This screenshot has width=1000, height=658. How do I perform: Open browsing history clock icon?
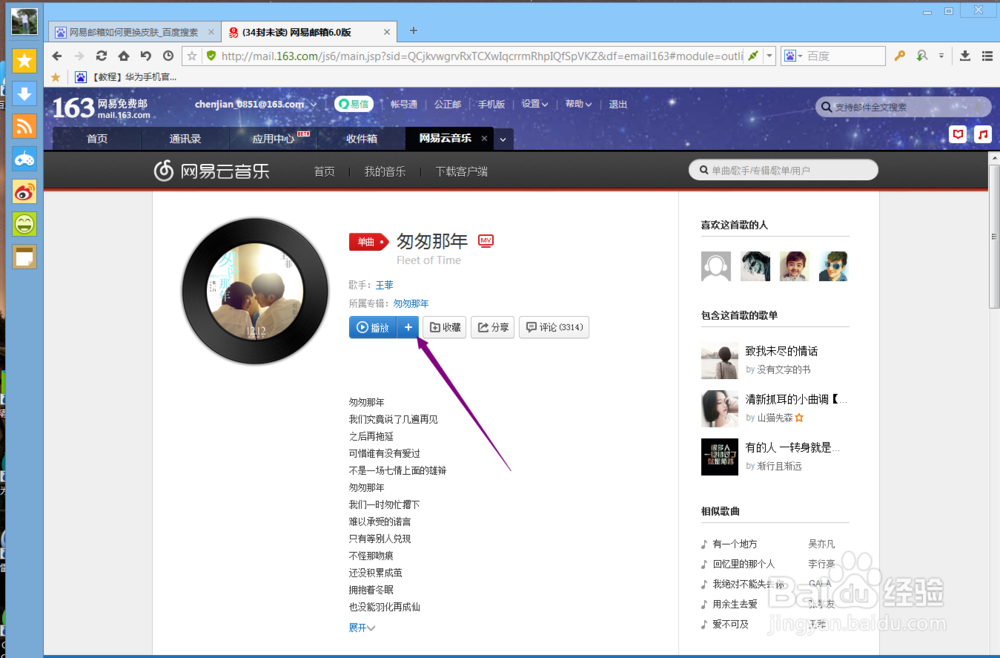pos(168,56)
